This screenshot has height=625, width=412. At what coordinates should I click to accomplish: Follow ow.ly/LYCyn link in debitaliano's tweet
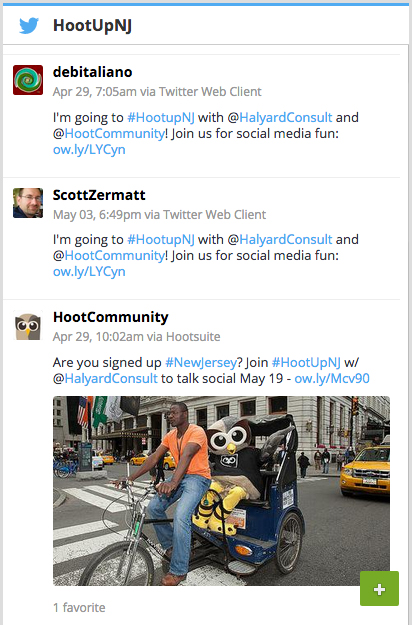click(89, 149)
